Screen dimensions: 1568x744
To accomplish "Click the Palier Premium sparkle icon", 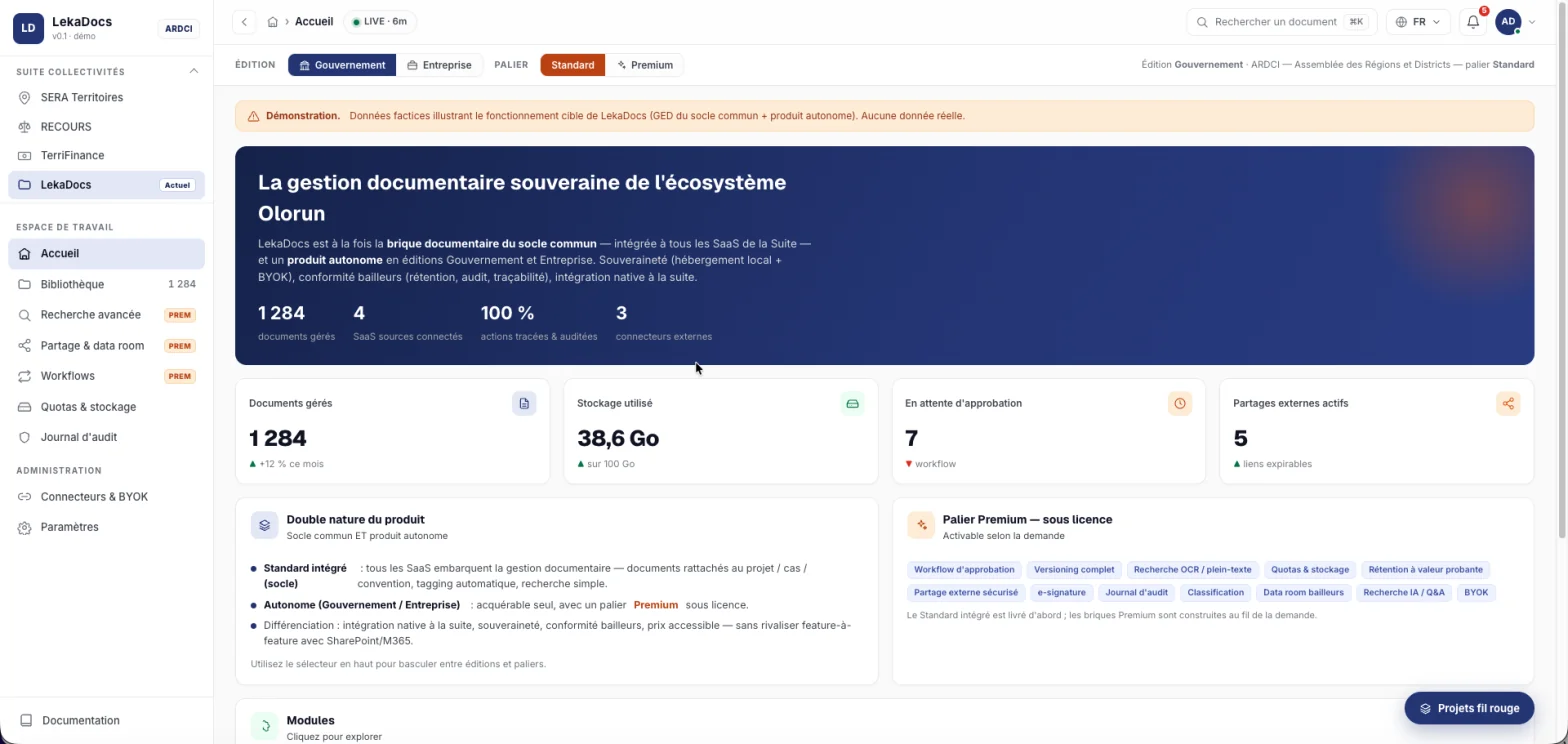I will pos(921,525).
